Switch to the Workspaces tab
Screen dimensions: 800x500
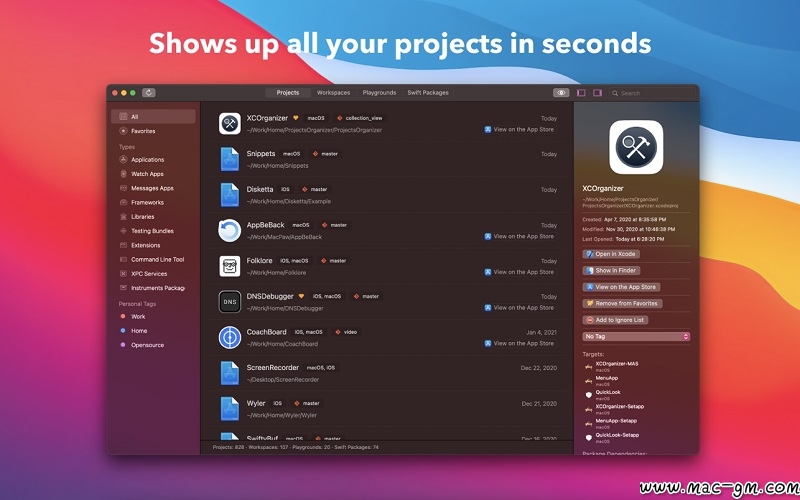coord(333,93)
